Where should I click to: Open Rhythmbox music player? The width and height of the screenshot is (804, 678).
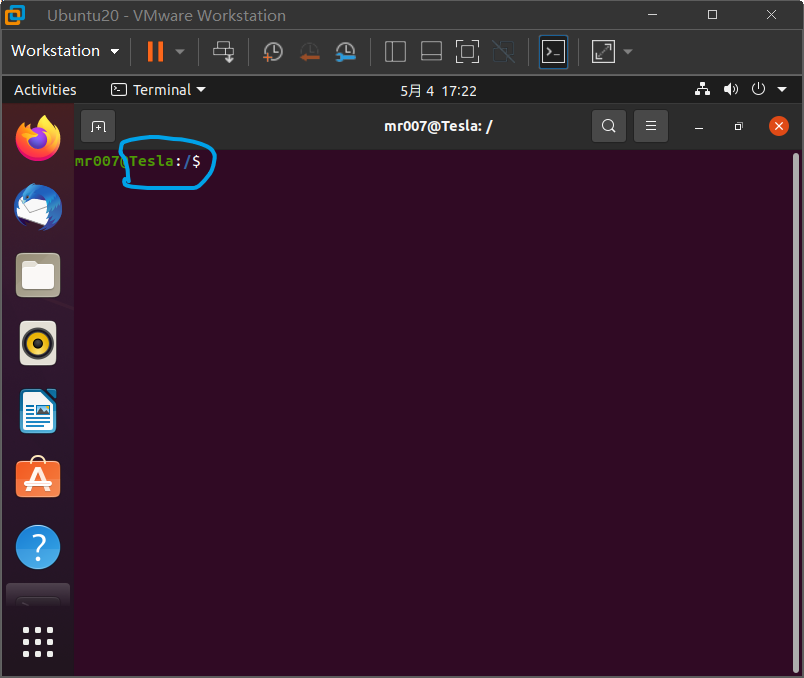[x=38, y=343]
